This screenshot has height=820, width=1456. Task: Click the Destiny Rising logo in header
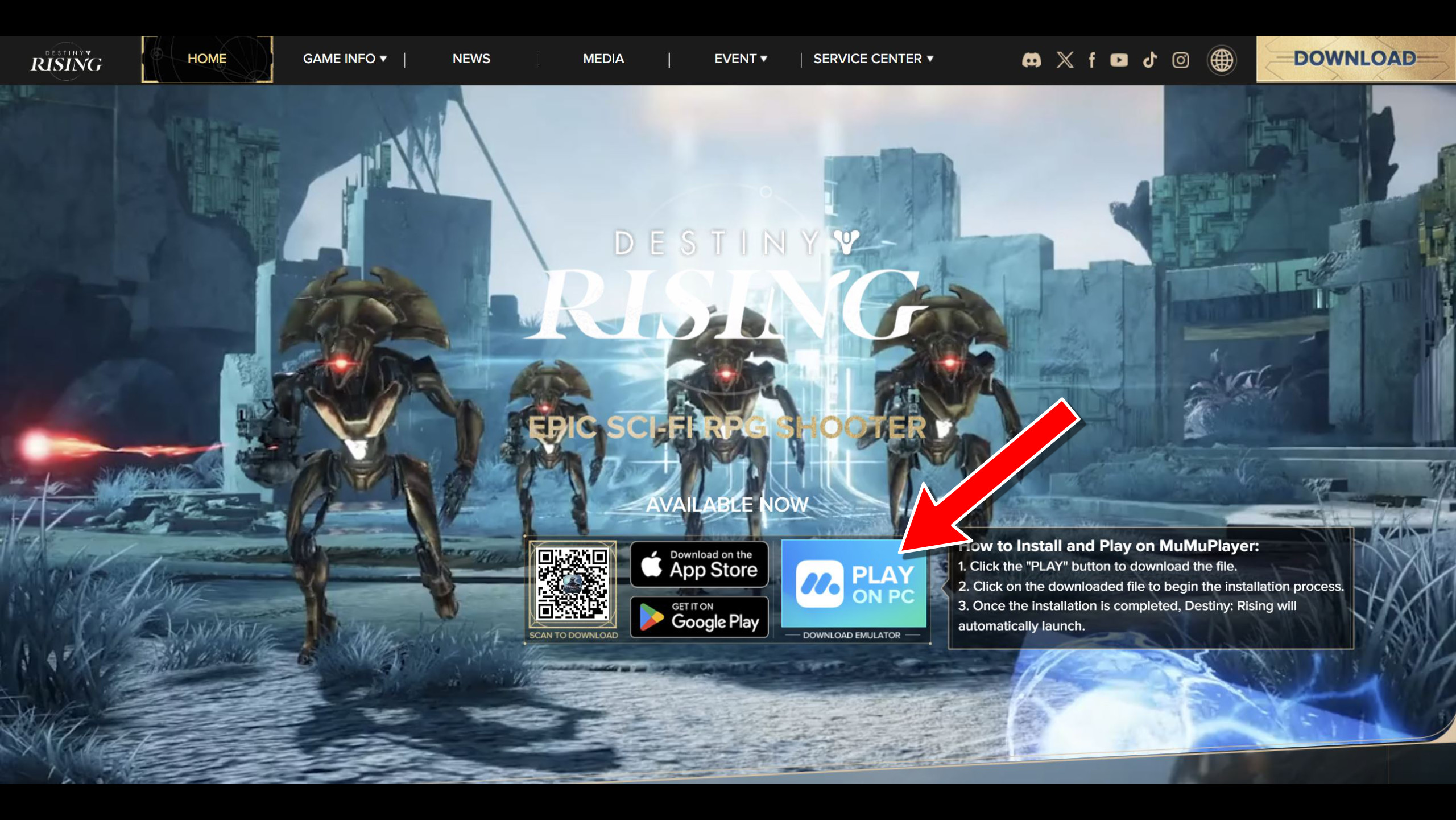tap(67, 60)
